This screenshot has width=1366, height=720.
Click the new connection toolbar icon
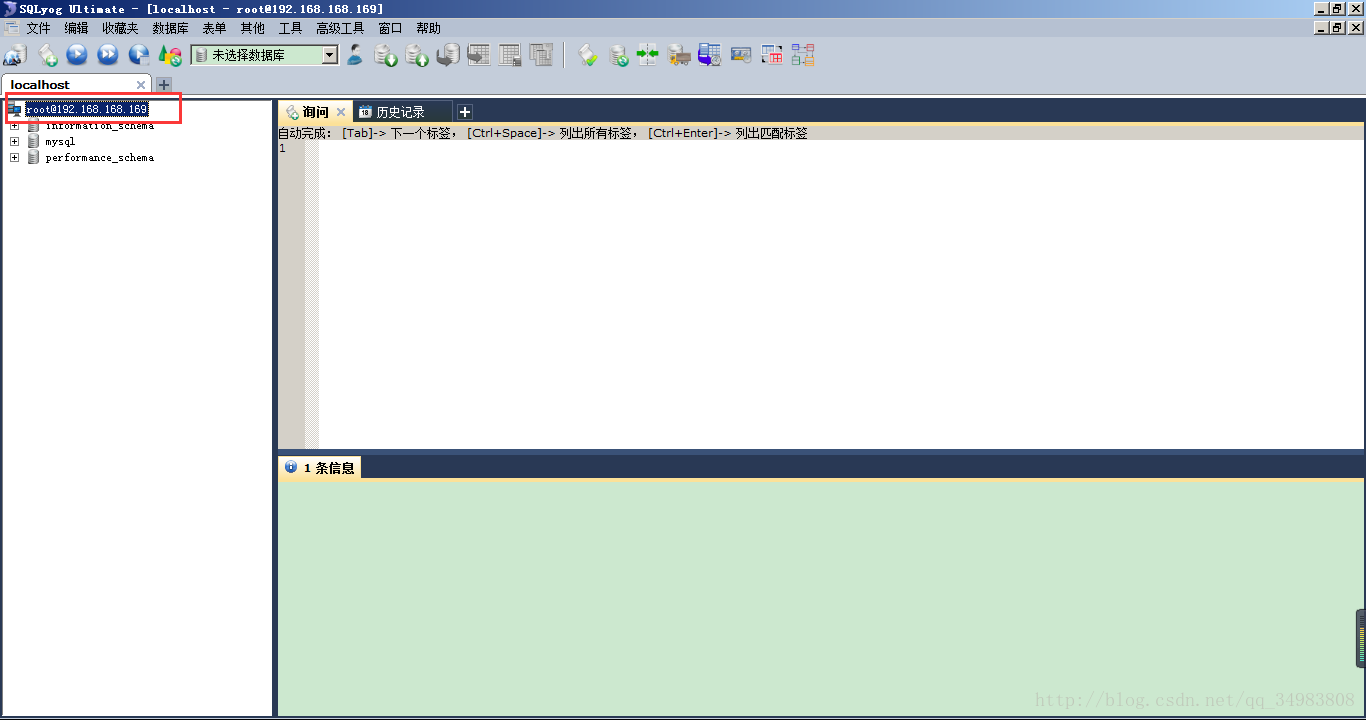pos(15,55)
